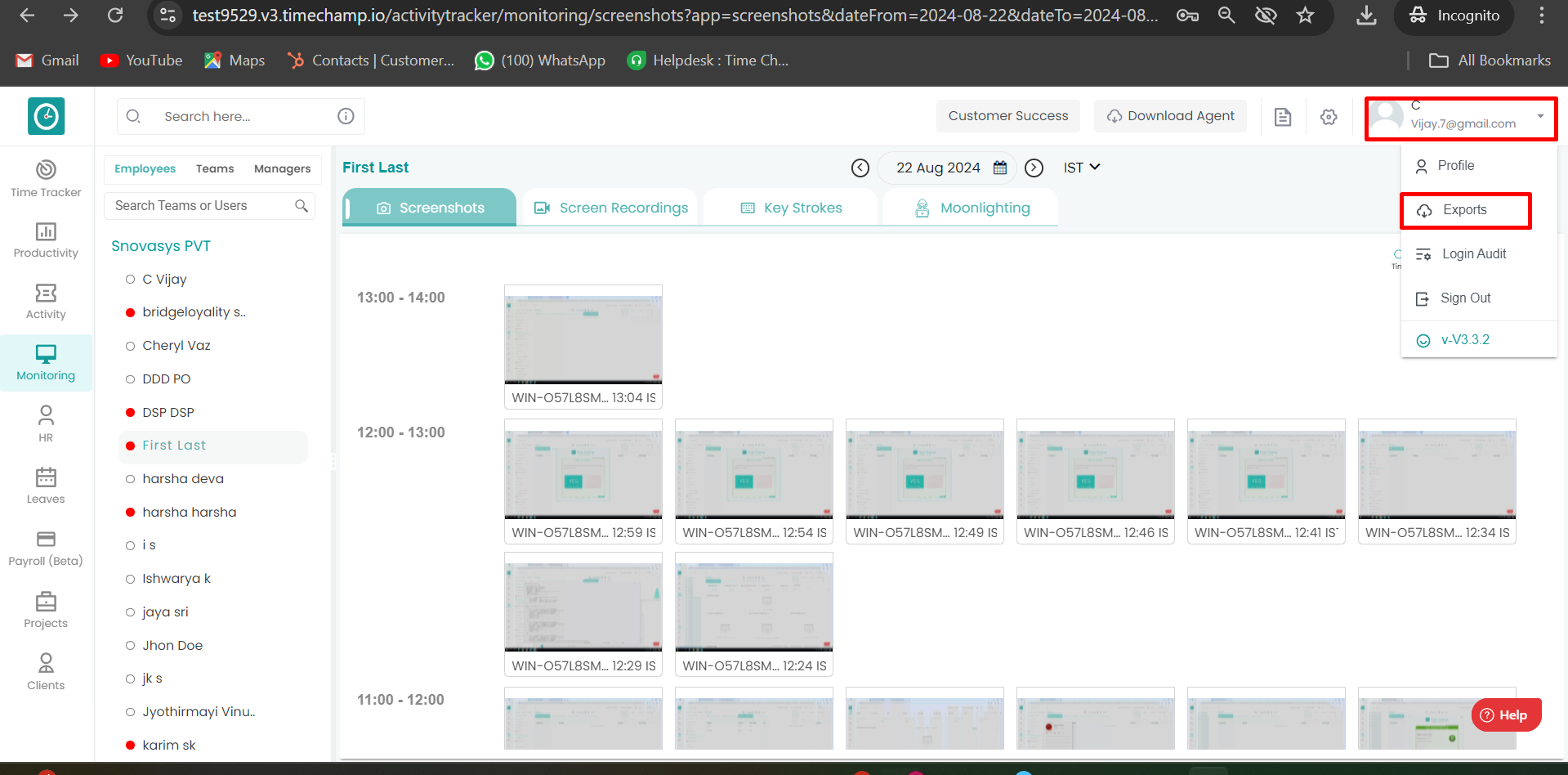1568x775 pixels.
Task: Open the Gmail bookmark
Action: pyautogui.click(x=47, y=60)
